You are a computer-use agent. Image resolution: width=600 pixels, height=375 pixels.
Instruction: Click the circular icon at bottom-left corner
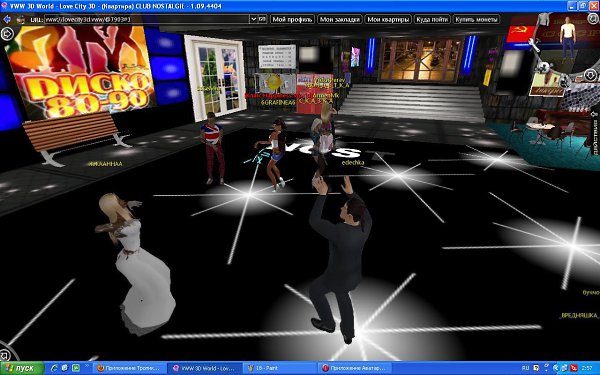click(x=5, y=354)
